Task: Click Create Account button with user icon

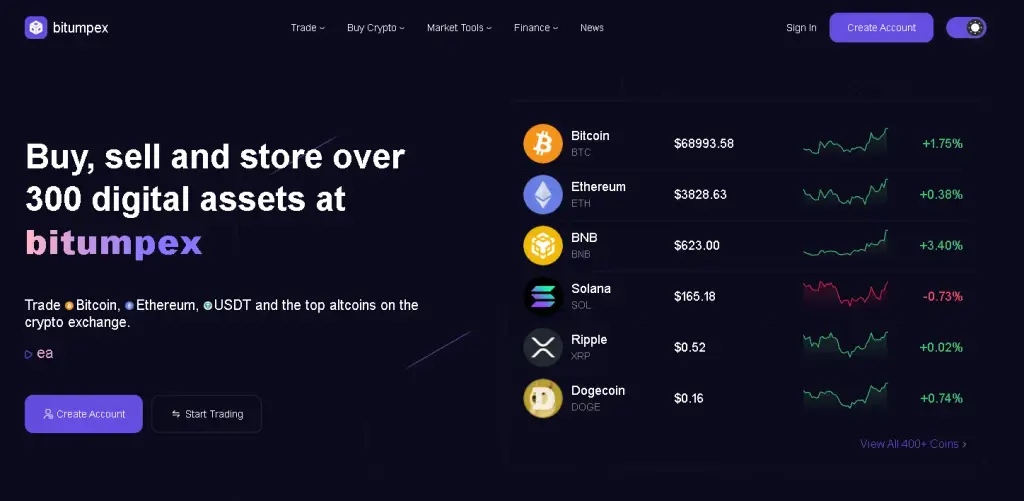Action: pos(84,413)
